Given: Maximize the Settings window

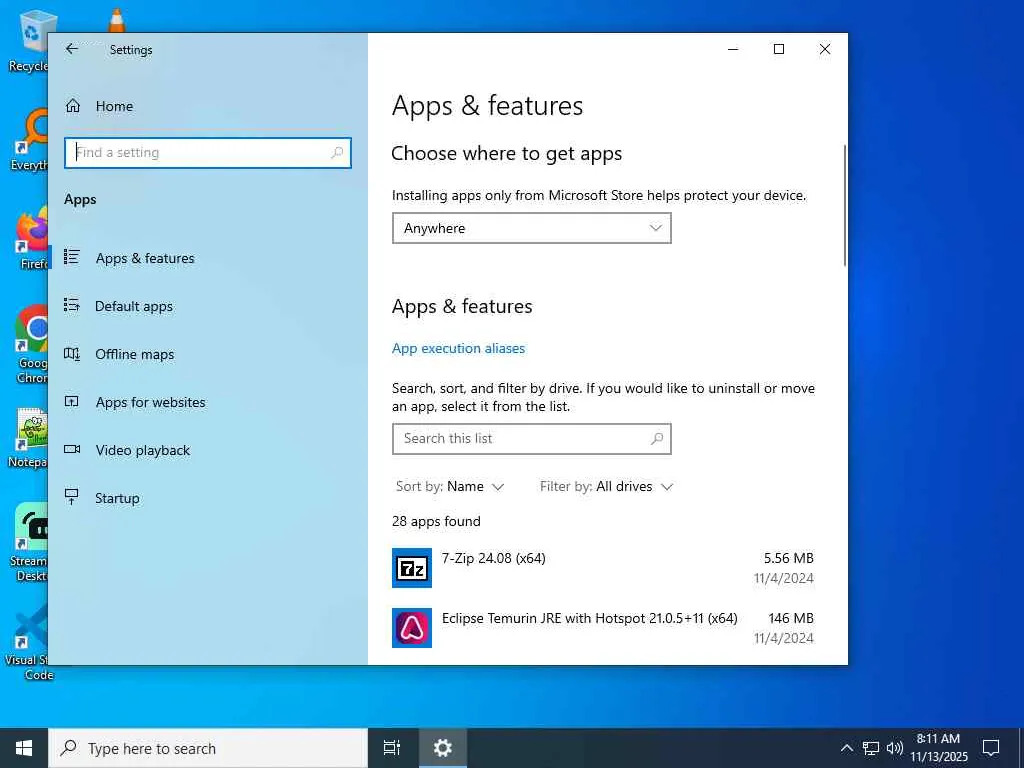Looking at the screenshot, I should point(778,49).
